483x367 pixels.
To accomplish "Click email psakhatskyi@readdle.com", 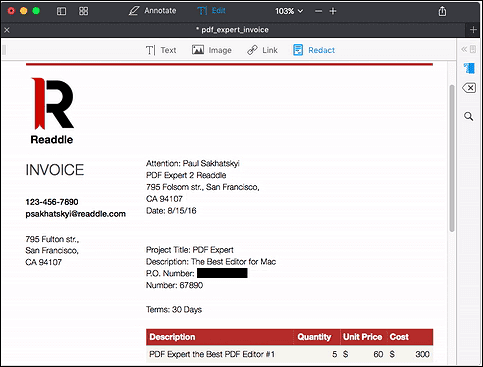I will (76, 214).
